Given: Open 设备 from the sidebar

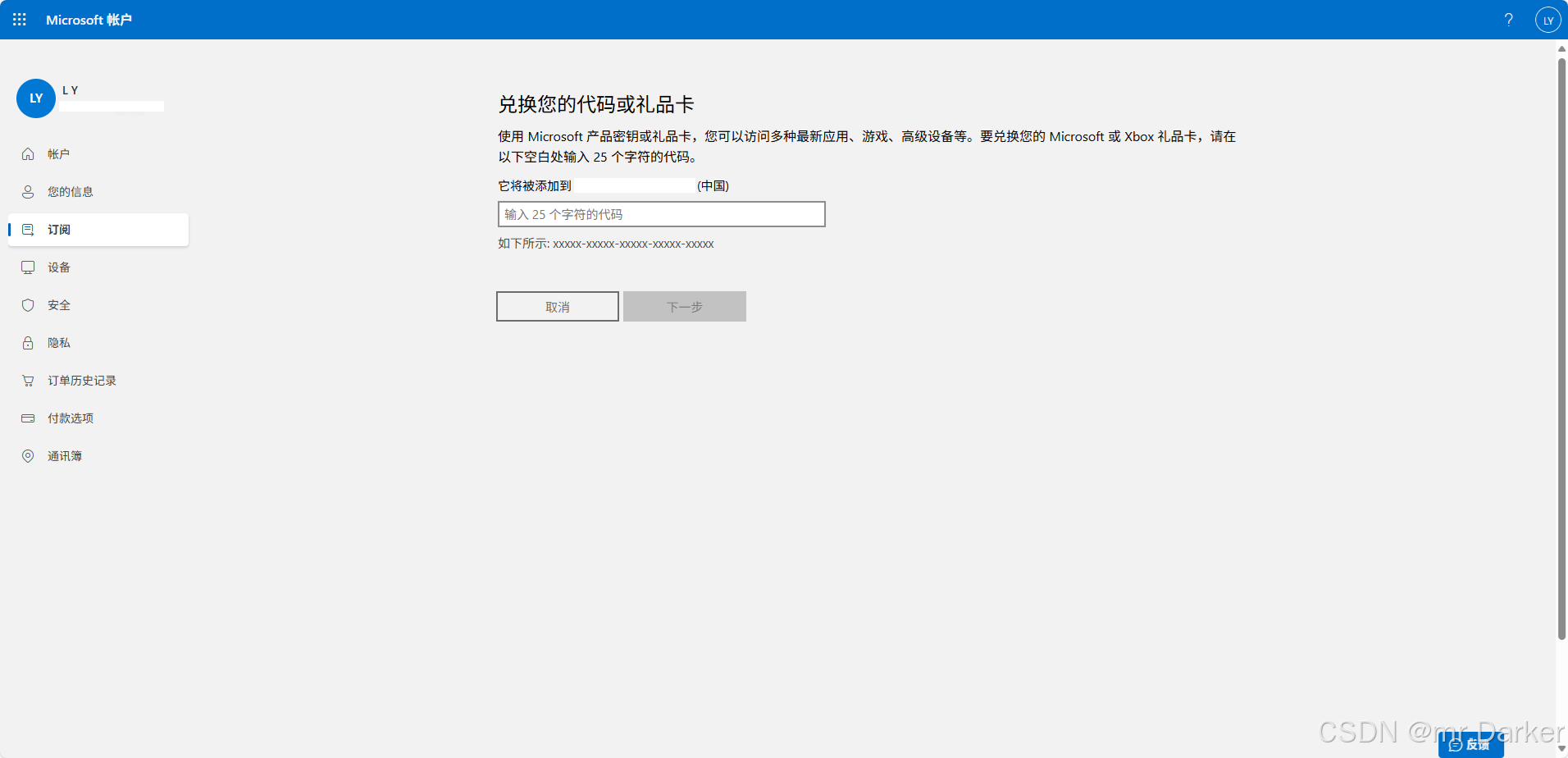Looking at the screenshot, I should pos(98,267).
